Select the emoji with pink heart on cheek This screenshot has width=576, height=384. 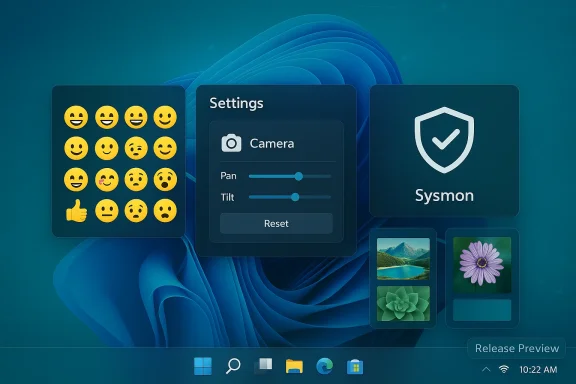point(107,180)
